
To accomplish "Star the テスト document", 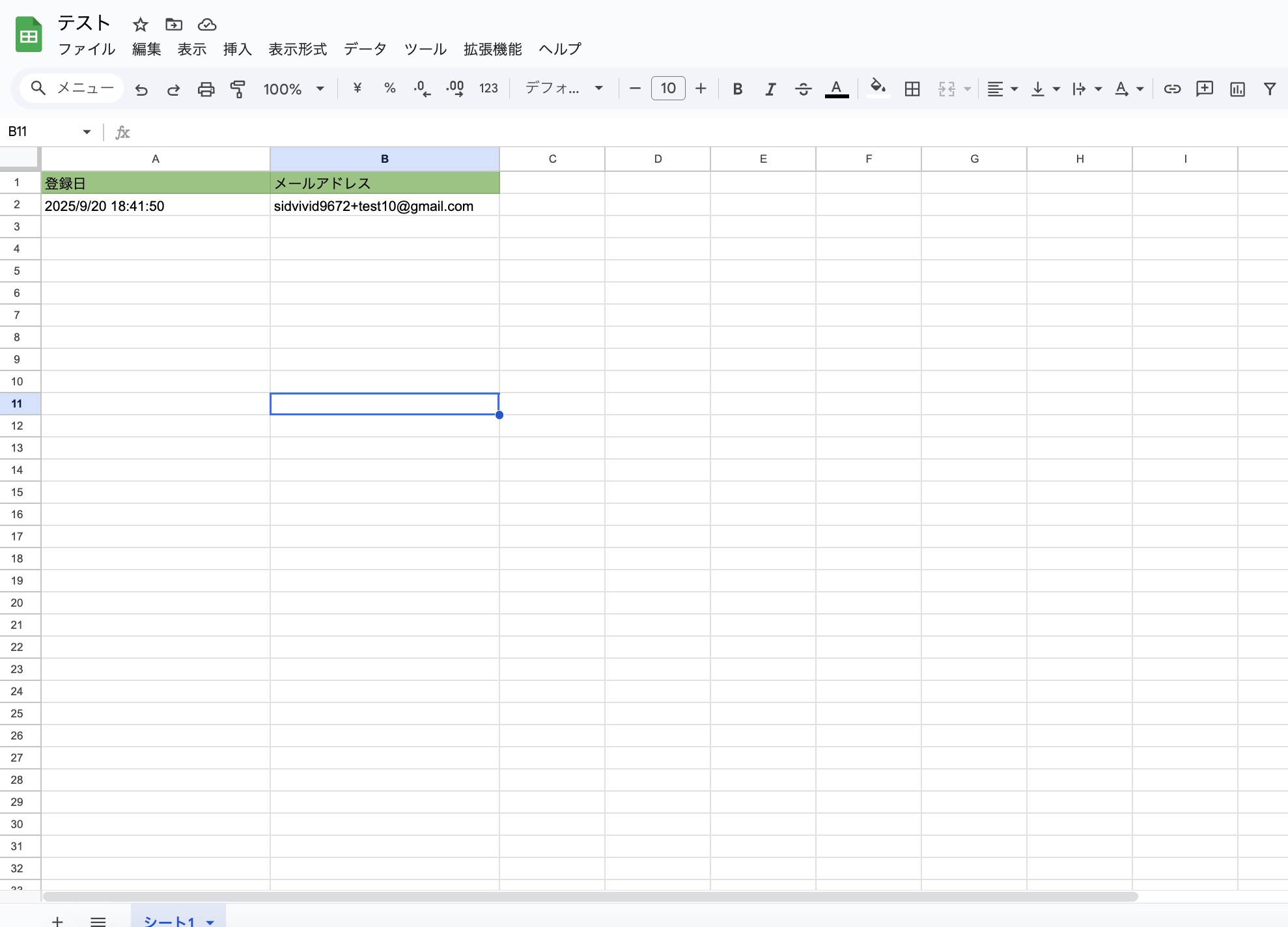I will (x=140, y=25).
